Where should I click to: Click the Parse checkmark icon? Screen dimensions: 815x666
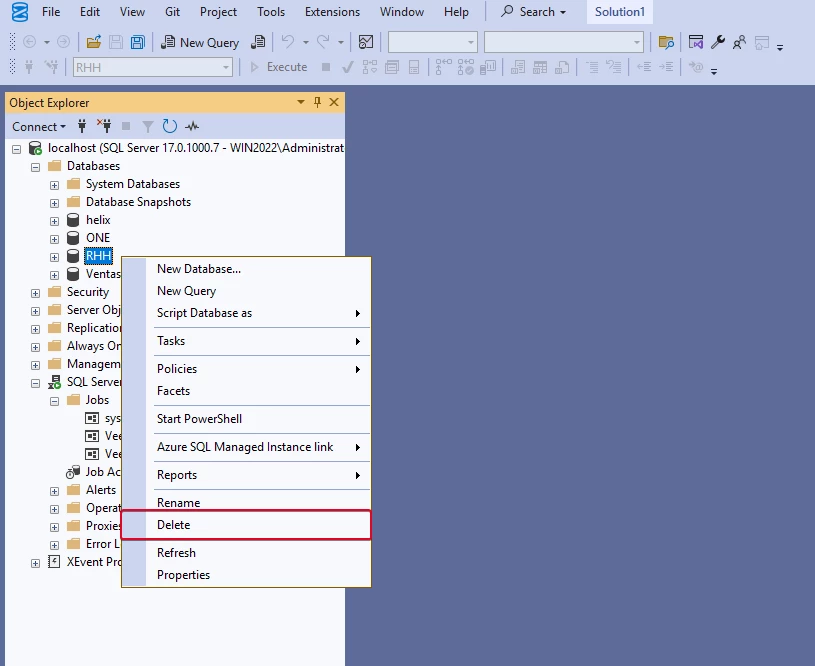pos(348,67)
